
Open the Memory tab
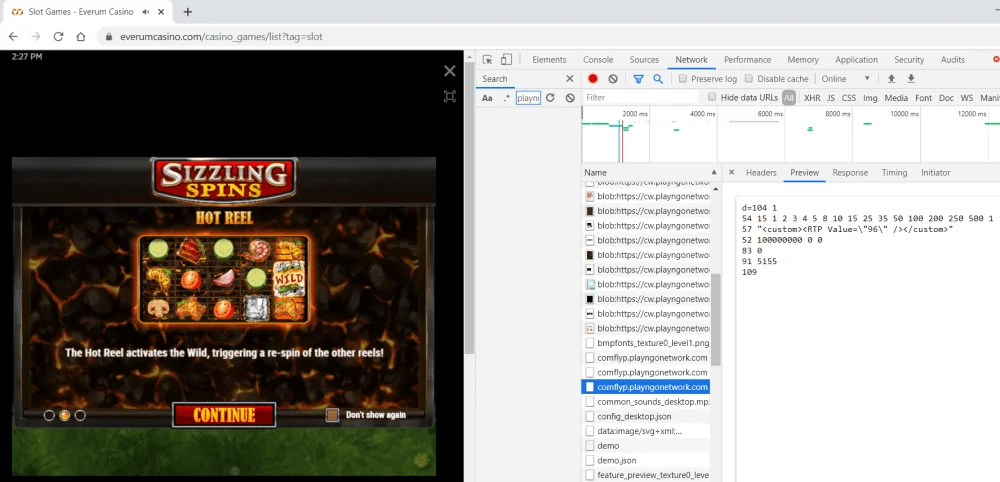803,60
